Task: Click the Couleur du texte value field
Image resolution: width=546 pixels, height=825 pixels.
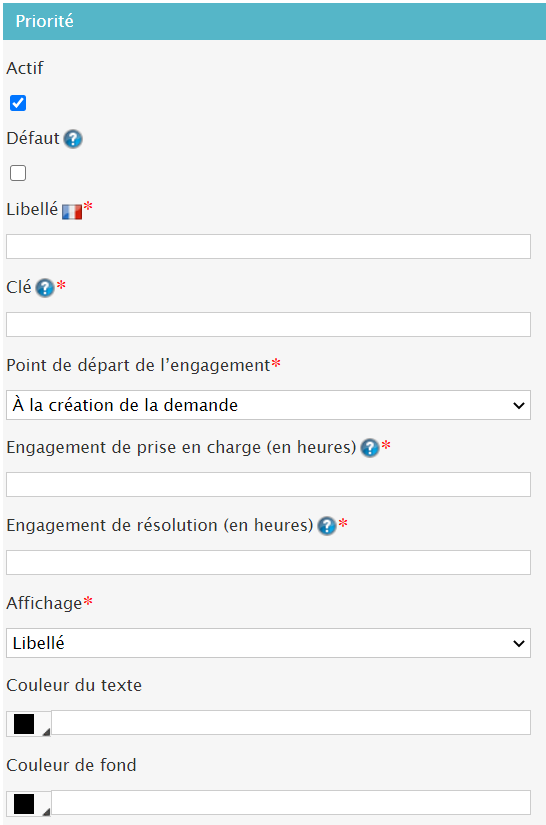Action: pos(291,722)
